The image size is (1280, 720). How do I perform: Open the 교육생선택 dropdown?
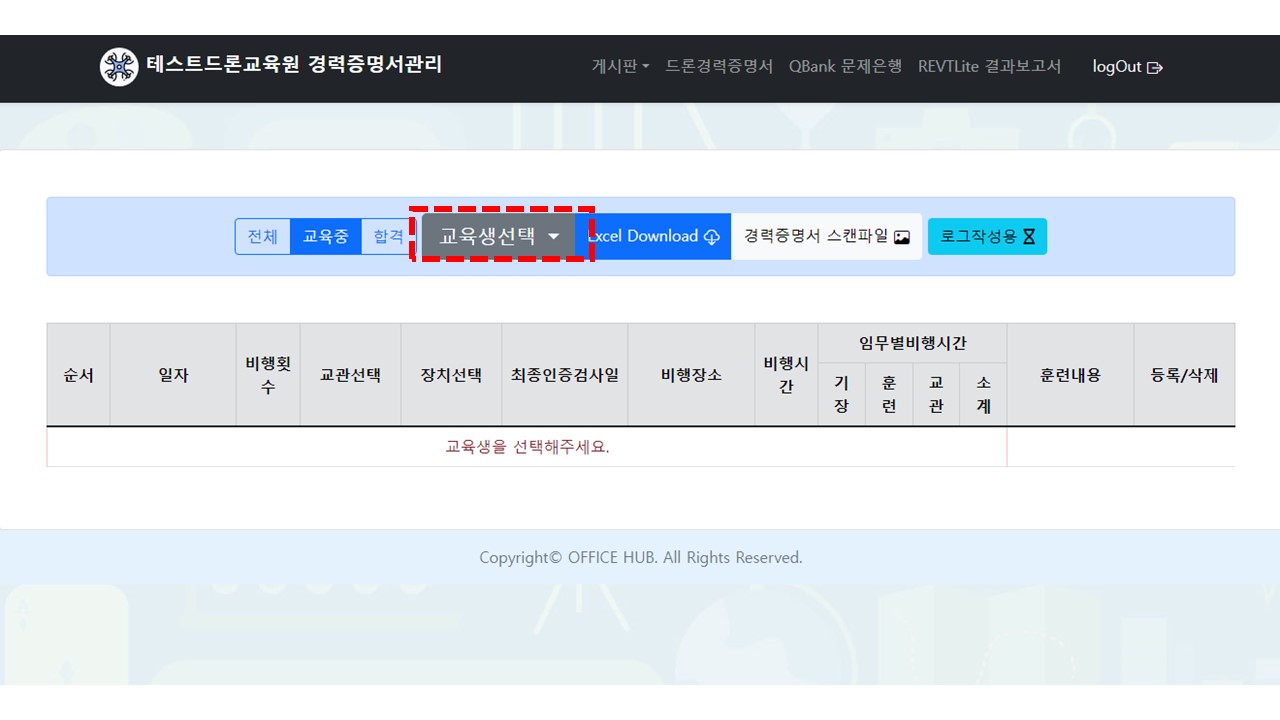coord(499,236)
